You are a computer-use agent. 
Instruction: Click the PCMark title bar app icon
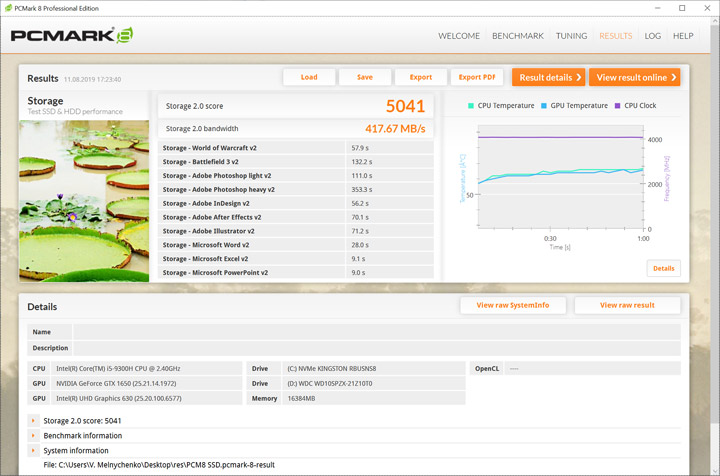[x=8, y=8]
